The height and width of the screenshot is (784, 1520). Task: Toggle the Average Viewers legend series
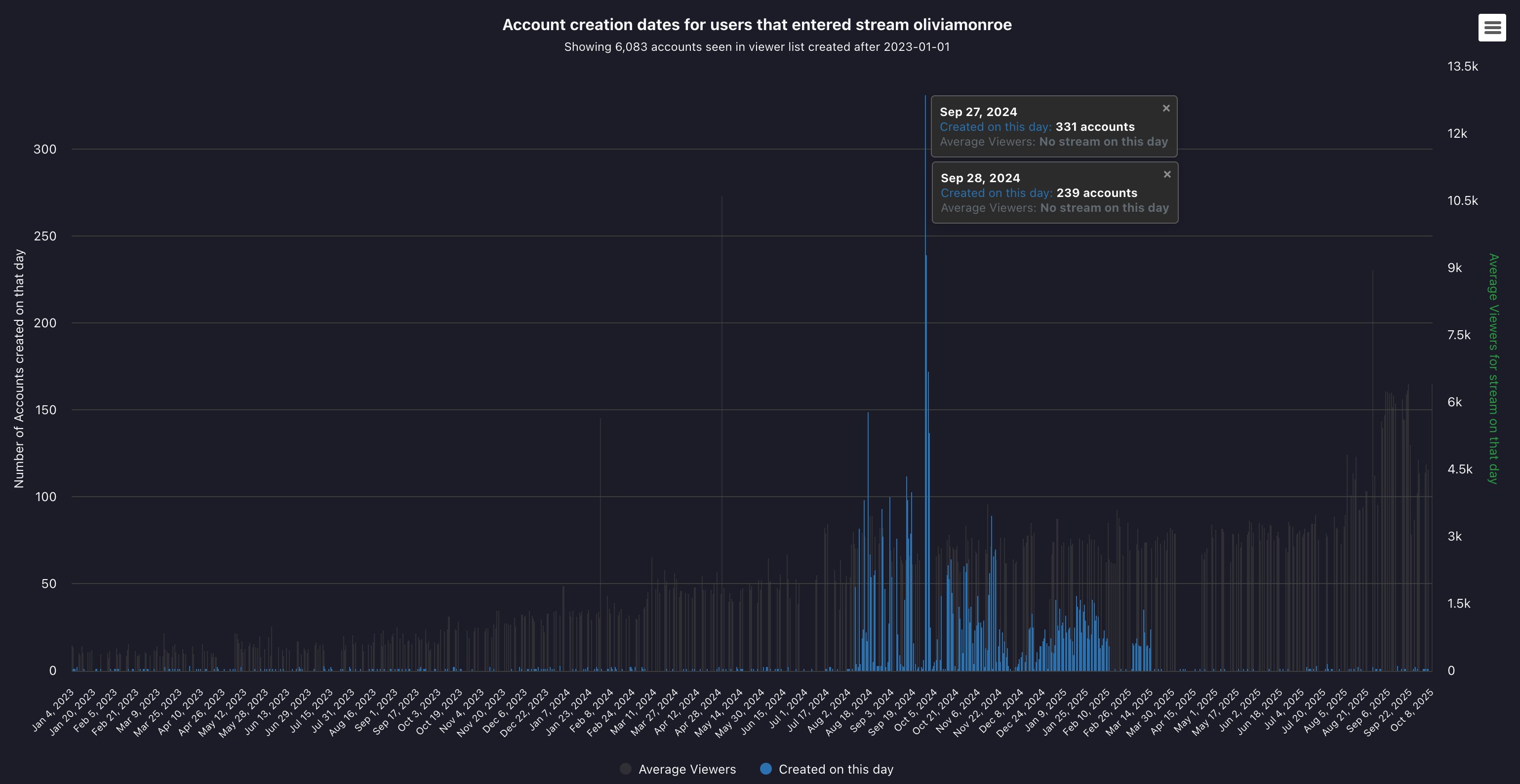click(x=686, y=769)
